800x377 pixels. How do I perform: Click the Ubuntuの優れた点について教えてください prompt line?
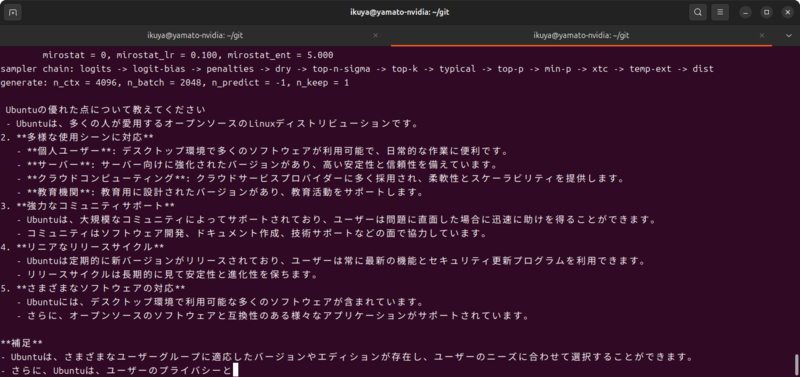pos(106,110)
